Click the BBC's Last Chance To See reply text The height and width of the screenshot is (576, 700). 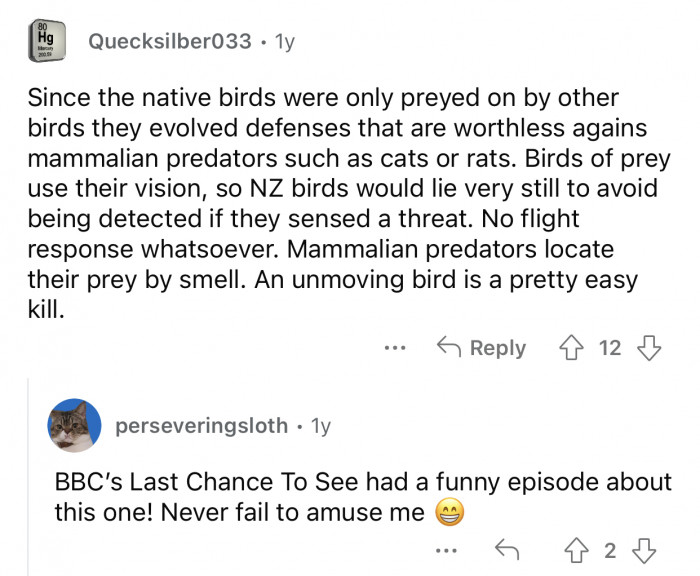click(360, 482)
